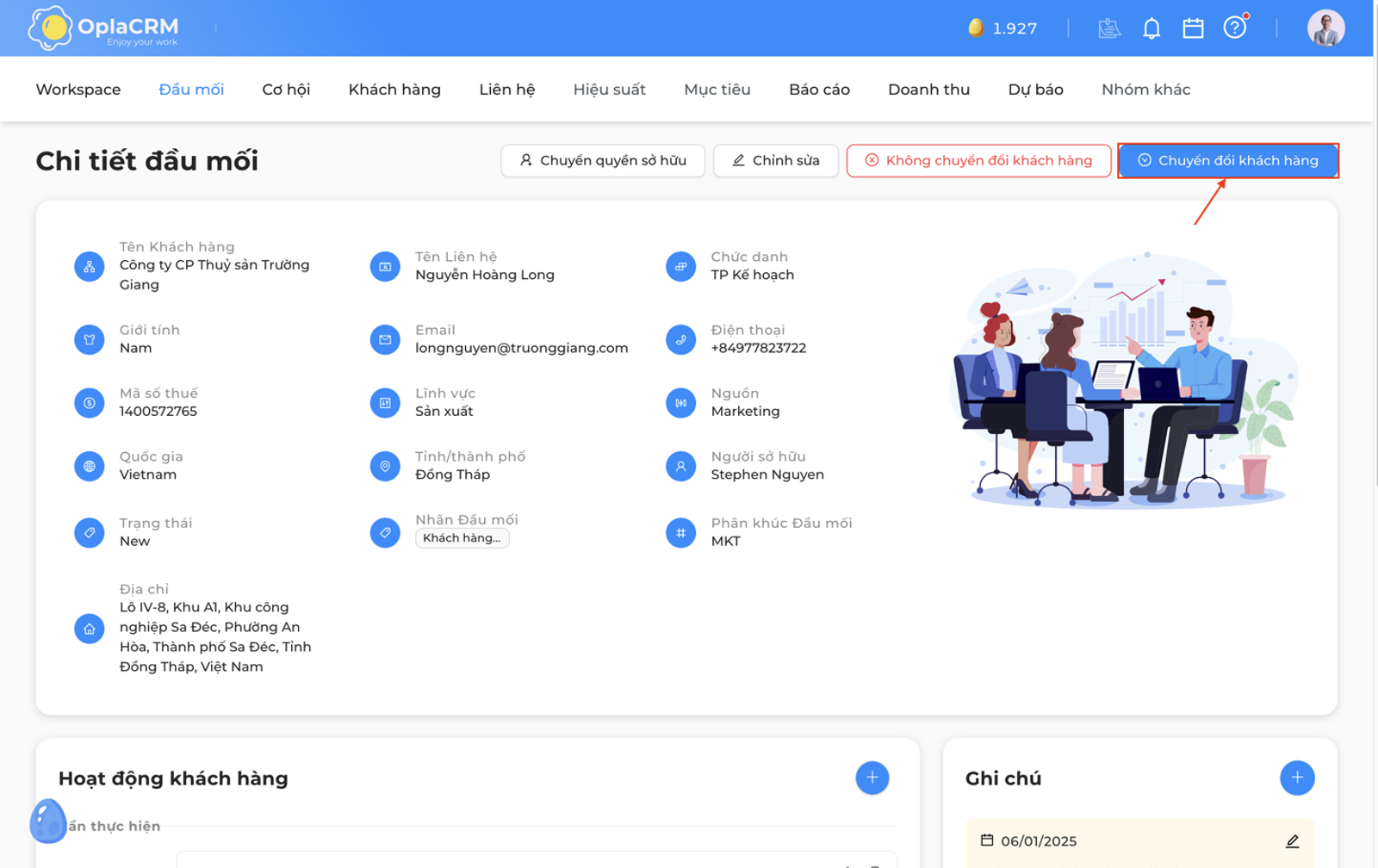Click Chuyển quyền sở hữu button

point(603,161)
